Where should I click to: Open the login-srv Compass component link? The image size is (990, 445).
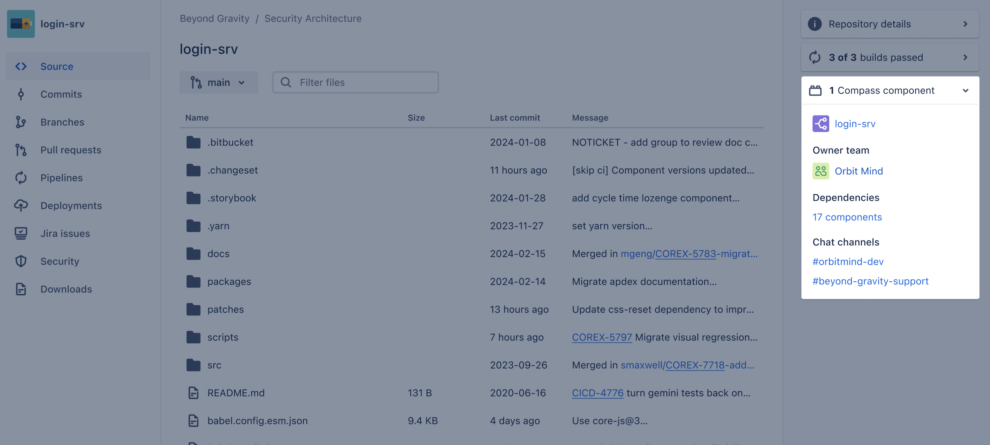[x=855, y=124]
